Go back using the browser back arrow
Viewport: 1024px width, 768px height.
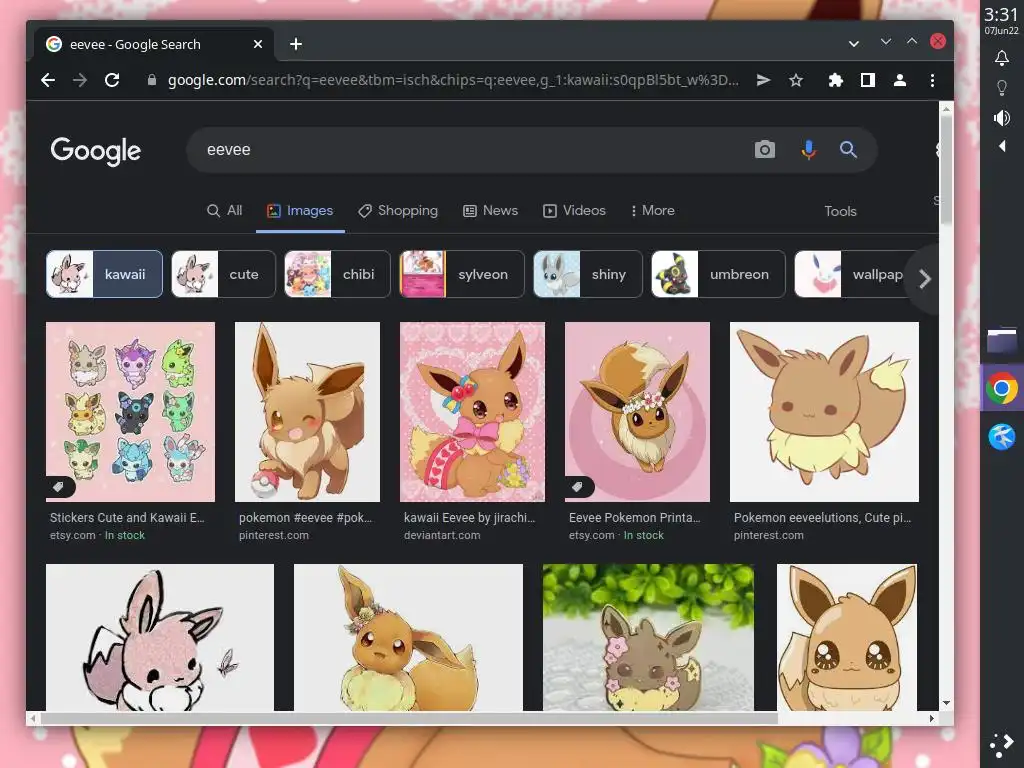pos(48,80)
